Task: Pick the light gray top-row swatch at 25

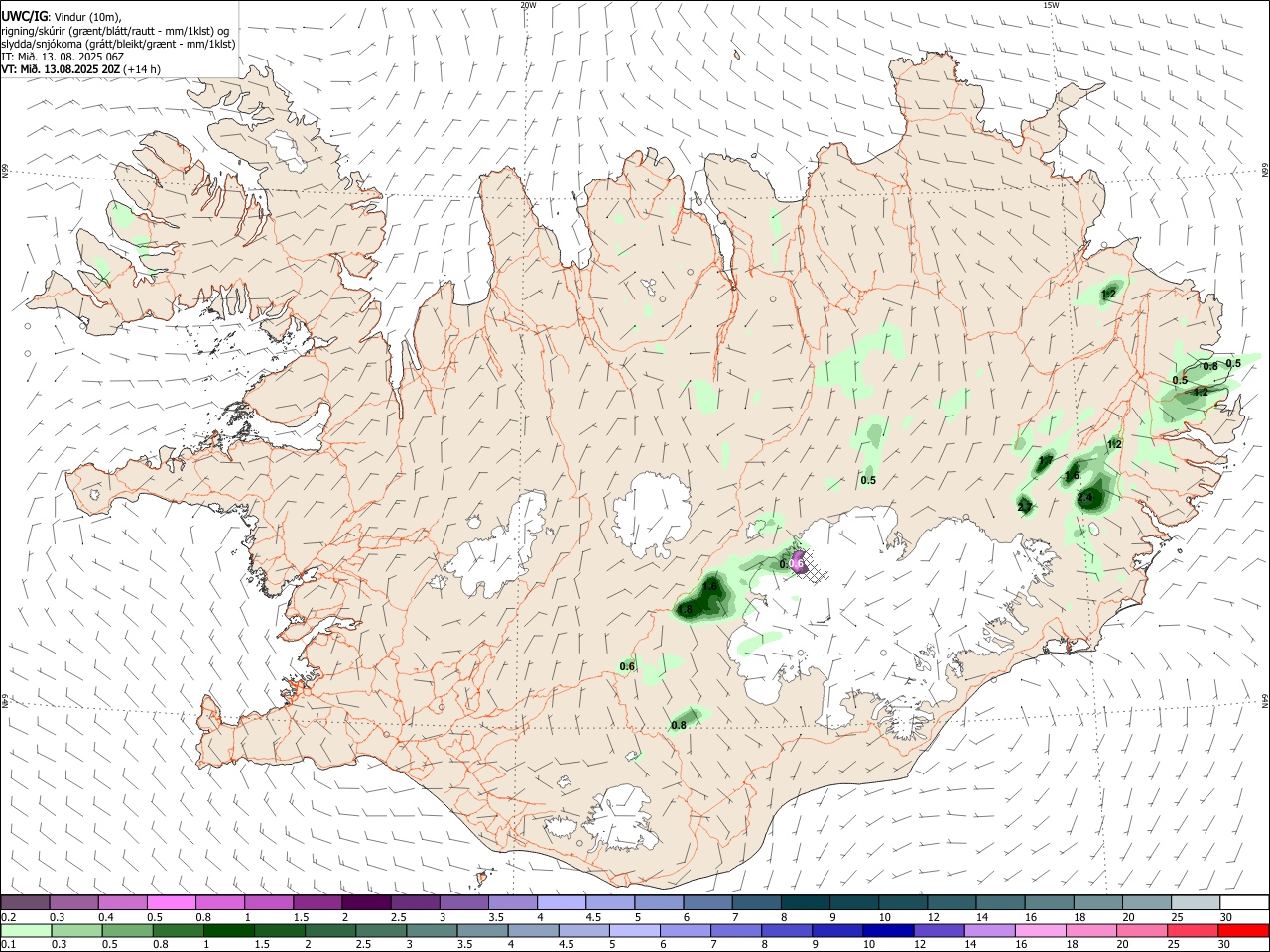Action: pos(1197,902)
